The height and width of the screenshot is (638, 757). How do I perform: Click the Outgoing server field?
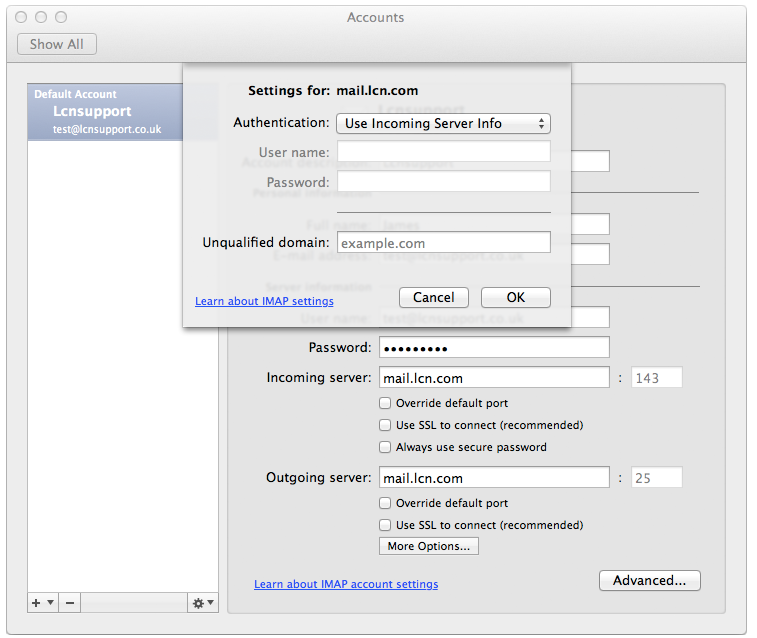point(494,477)
